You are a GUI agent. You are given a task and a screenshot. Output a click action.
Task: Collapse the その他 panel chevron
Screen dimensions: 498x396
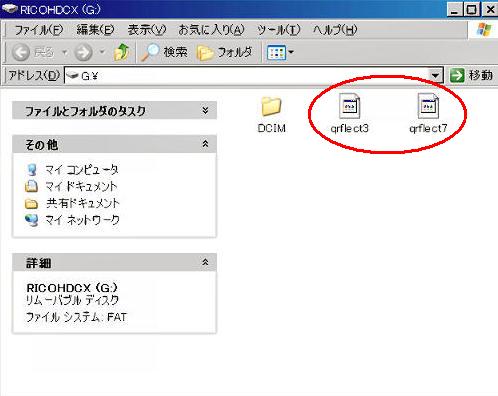point(205,144)
